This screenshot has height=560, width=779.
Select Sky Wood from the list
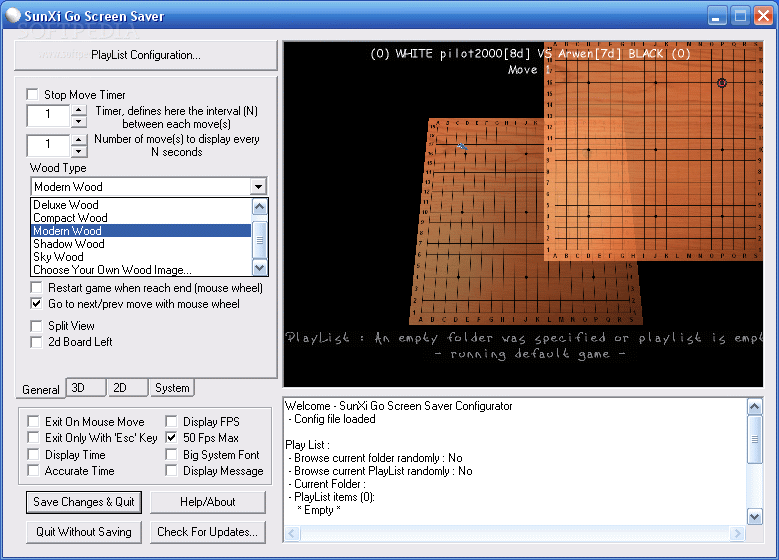[x=141, y=256]
